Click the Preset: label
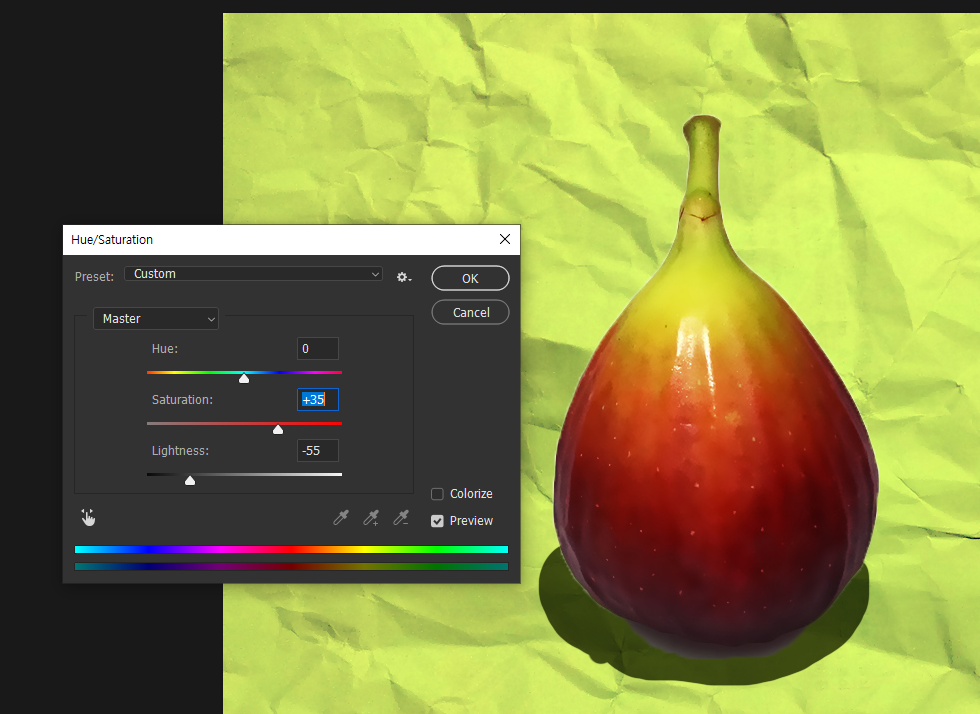 [x=94, y=276]
